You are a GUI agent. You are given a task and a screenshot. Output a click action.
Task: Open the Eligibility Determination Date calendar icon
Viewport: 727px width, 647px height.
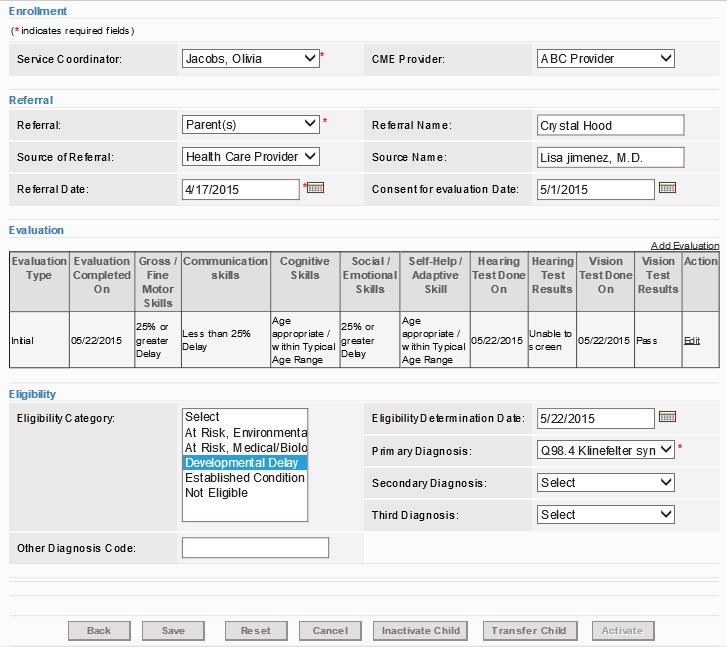pyautogui.click(x=667, y=416)
